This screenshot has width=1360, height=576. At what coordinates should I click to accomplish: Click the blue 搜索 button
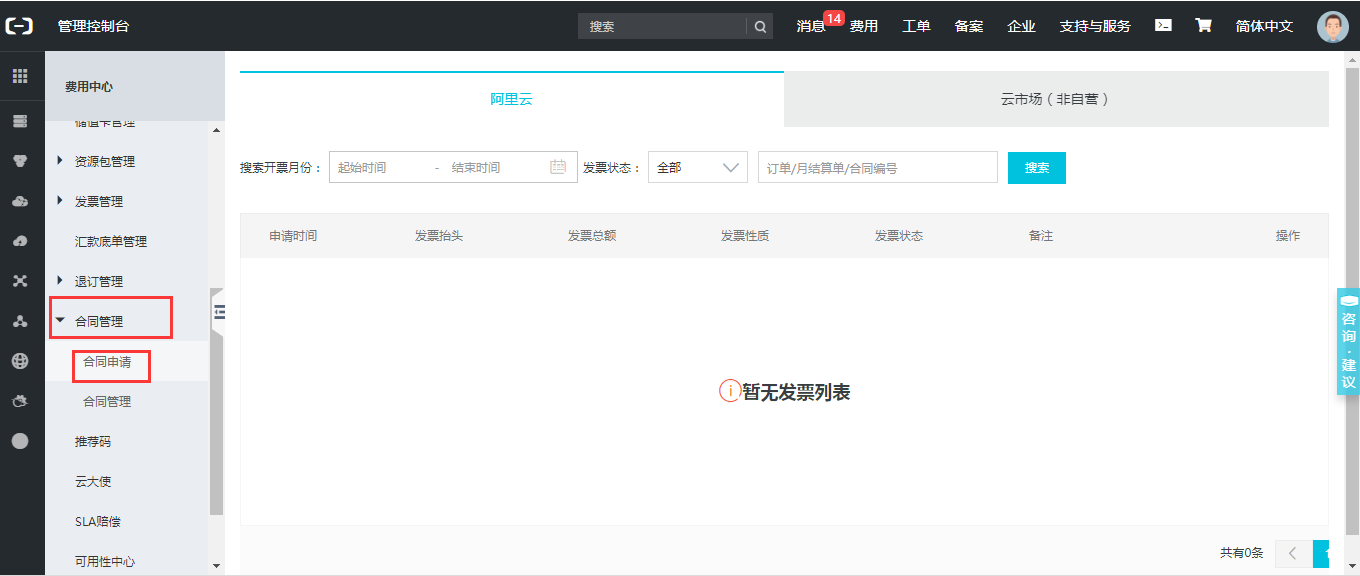[1037, 168]
